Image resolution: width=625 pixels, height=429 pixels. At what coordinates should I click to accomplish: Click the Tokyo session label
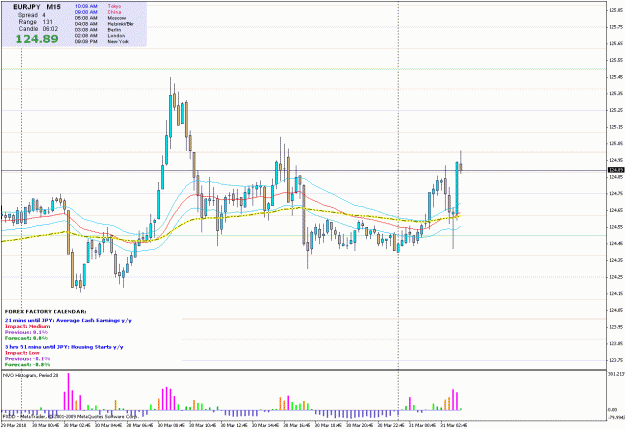click(x=114, y=6)
